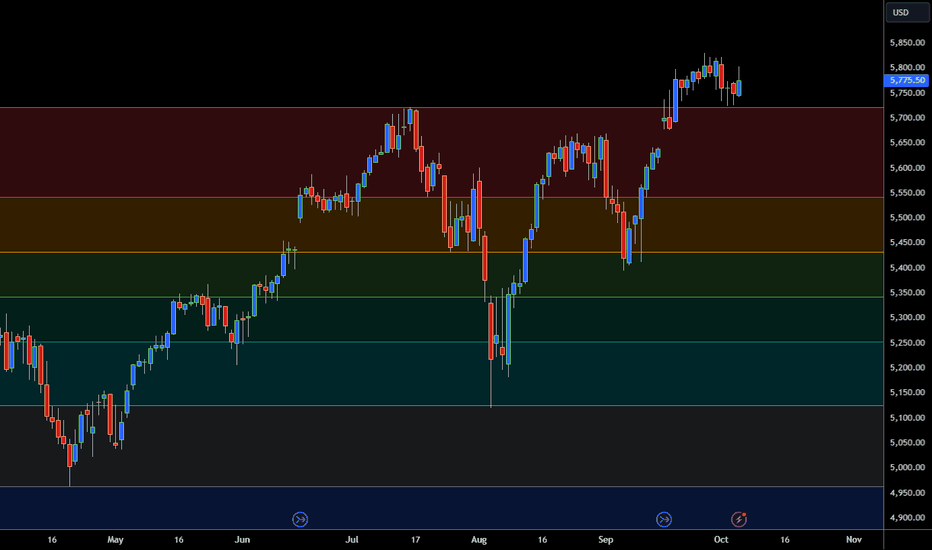Click the 5,800.00 price axis label

point(907,67)
